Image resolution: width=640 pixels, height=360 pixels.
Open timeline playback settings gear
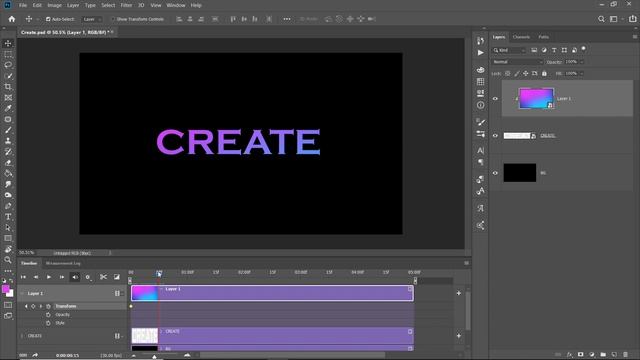coord(88,277)
